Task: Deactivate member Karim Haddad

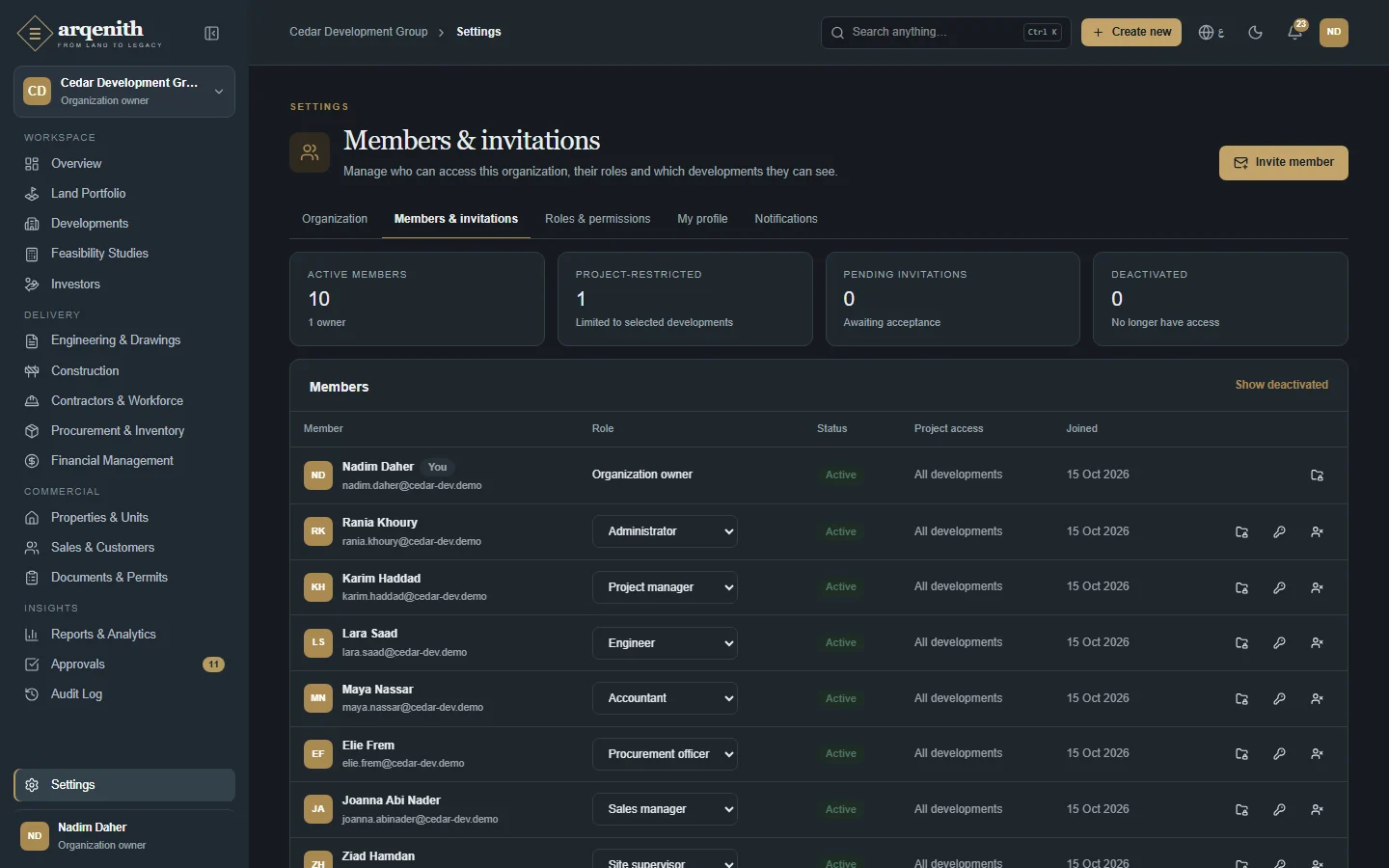Action: [x=1317, y=587]
